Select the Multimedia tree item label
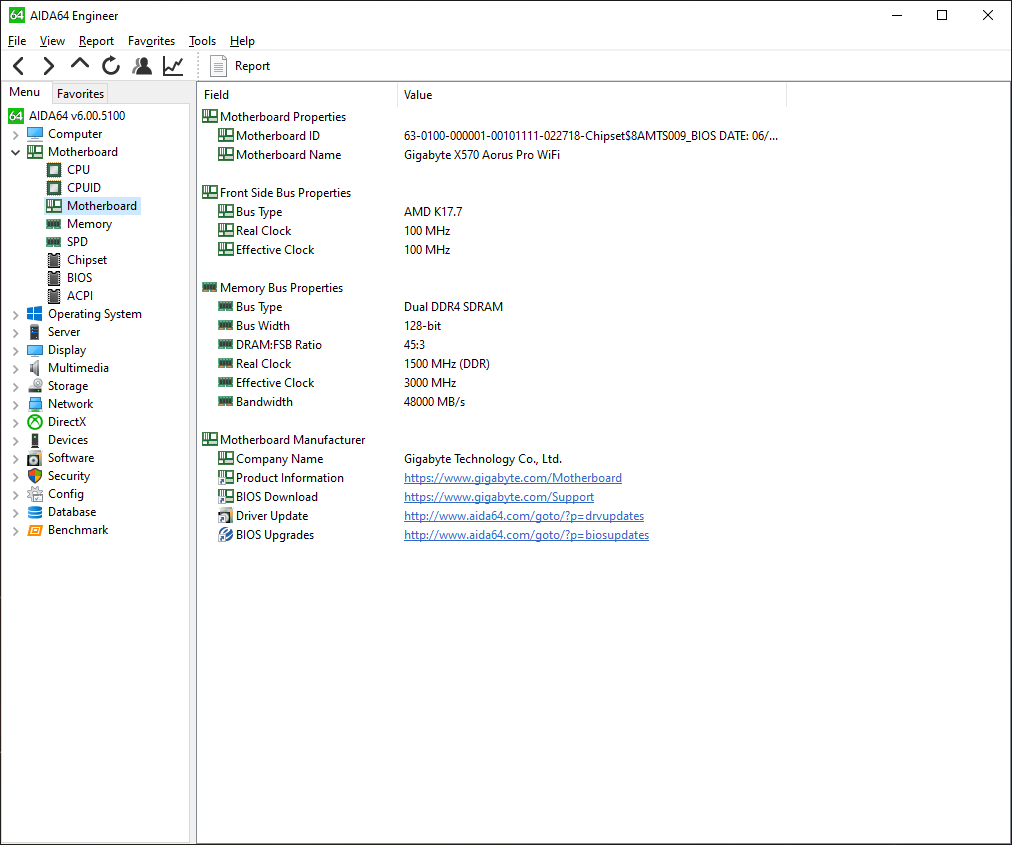 point(78,368)
